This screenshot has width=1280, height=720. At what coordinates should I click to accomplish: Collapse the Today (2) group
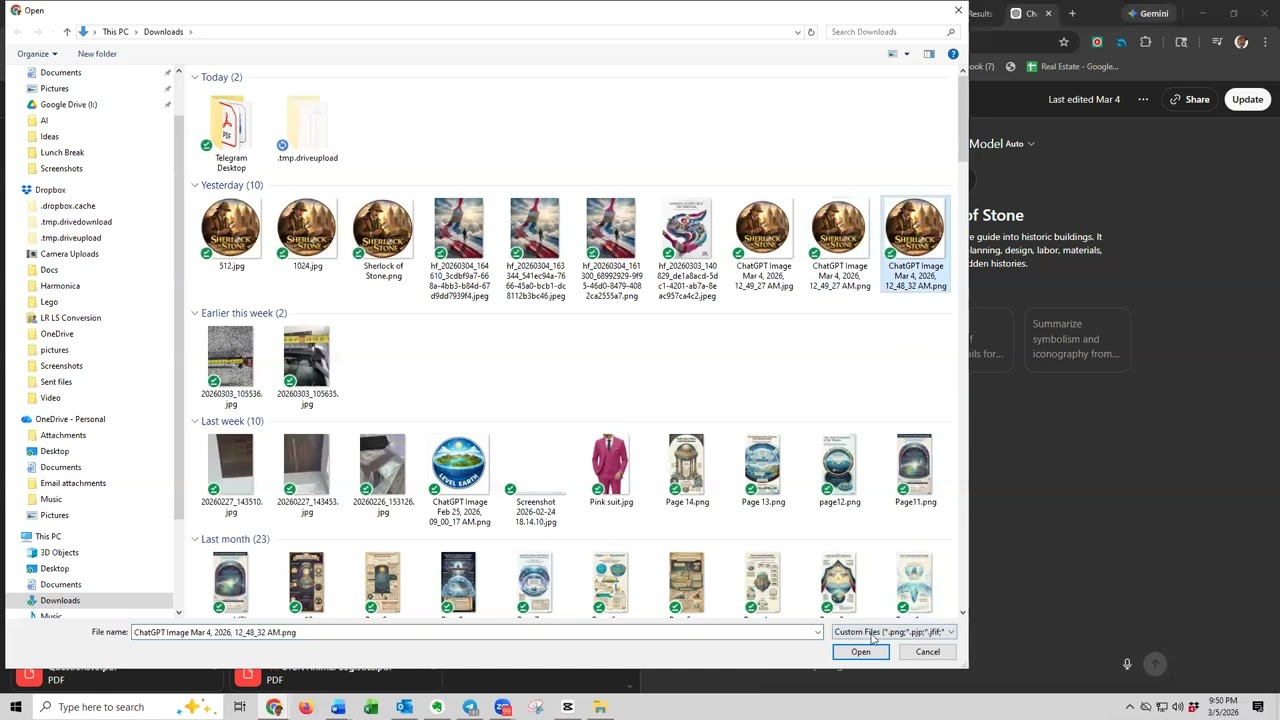point(195,77)
